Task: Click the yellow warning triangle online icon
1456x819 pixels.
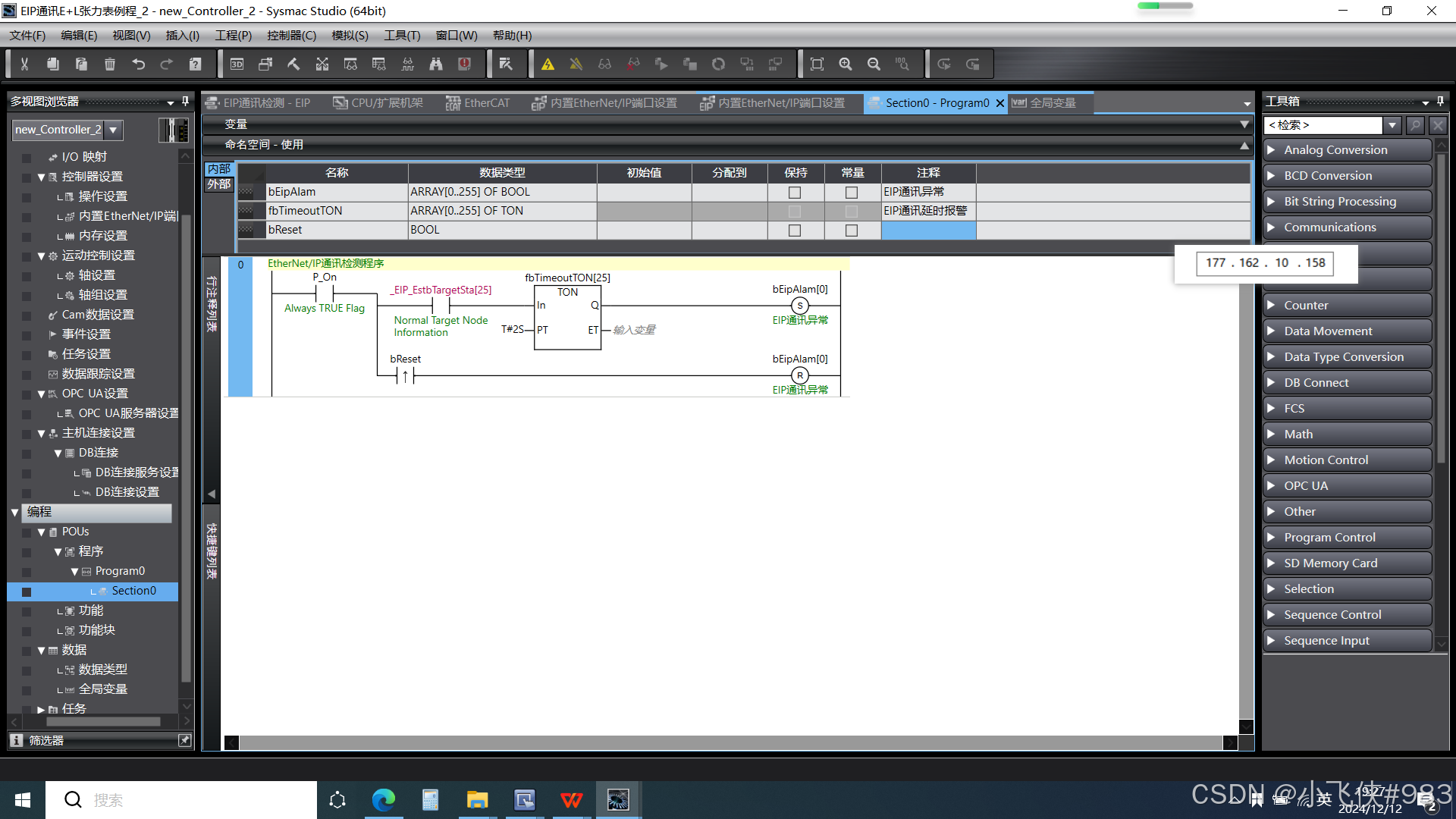Action: click(x=548, y=64)
